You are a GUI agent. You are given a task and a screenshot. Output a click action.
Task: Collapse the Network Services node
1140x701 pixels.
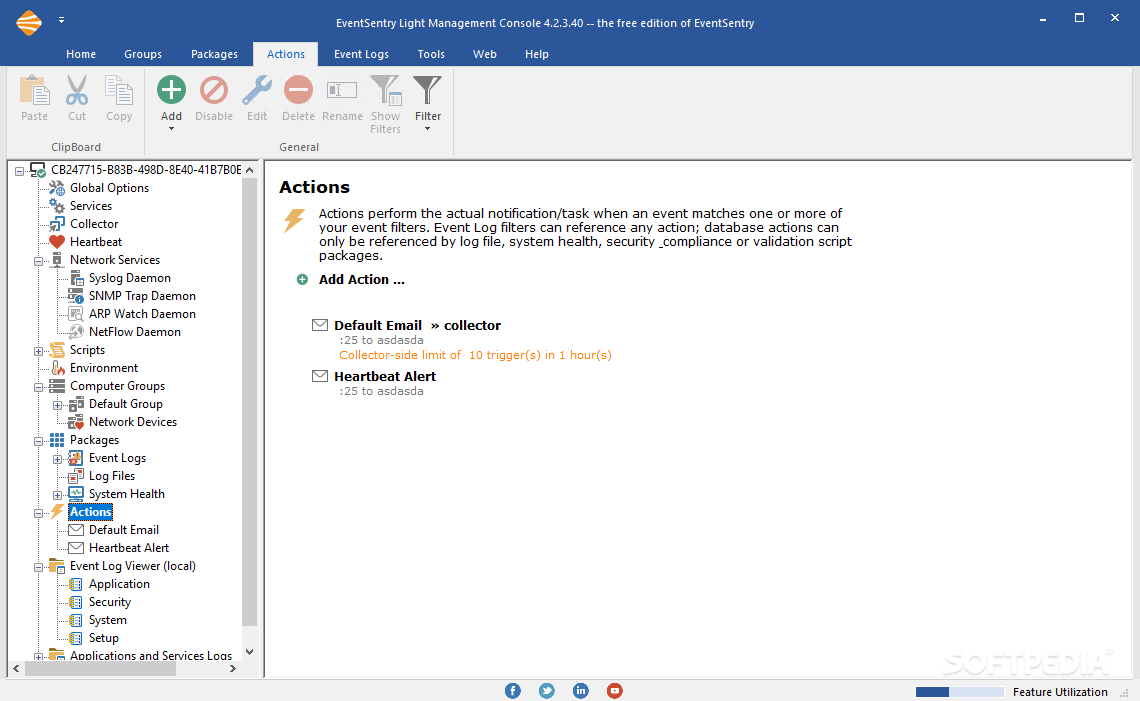(39, 261)
